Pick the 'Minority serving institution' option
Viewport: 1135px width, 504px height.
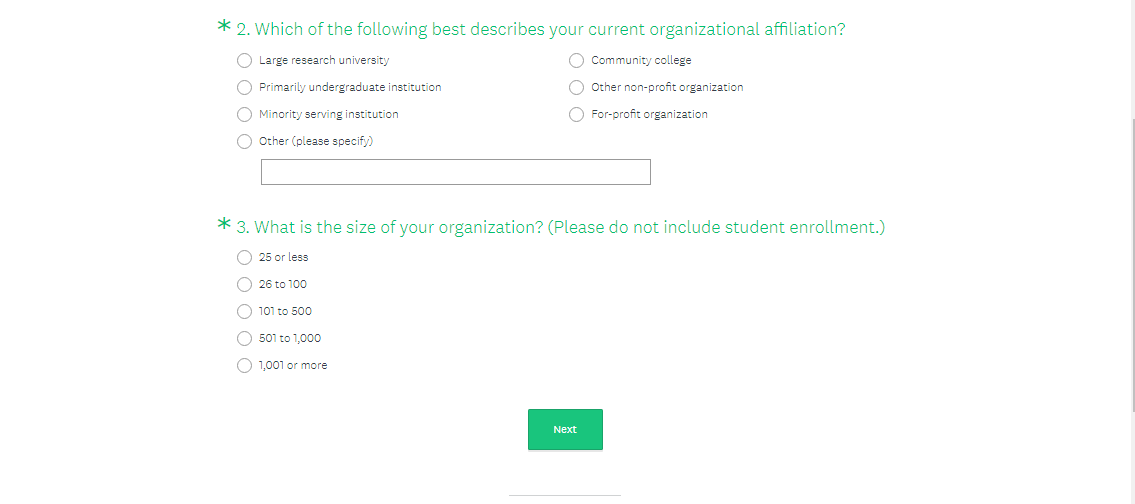point(245,115)
